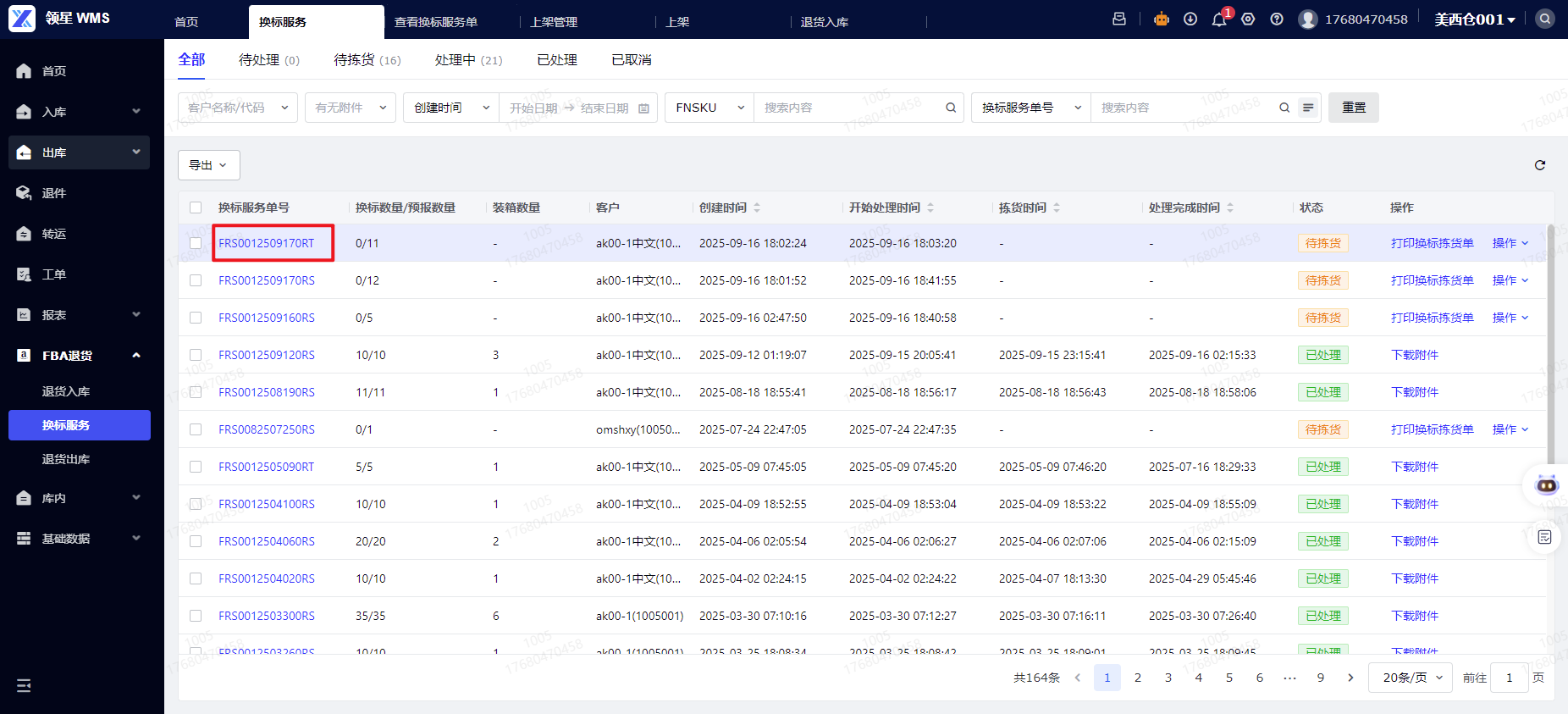Open the help question mark icon
Image resolution: width=1568 pixels, height=714 pixels.
coord(1277,19)
